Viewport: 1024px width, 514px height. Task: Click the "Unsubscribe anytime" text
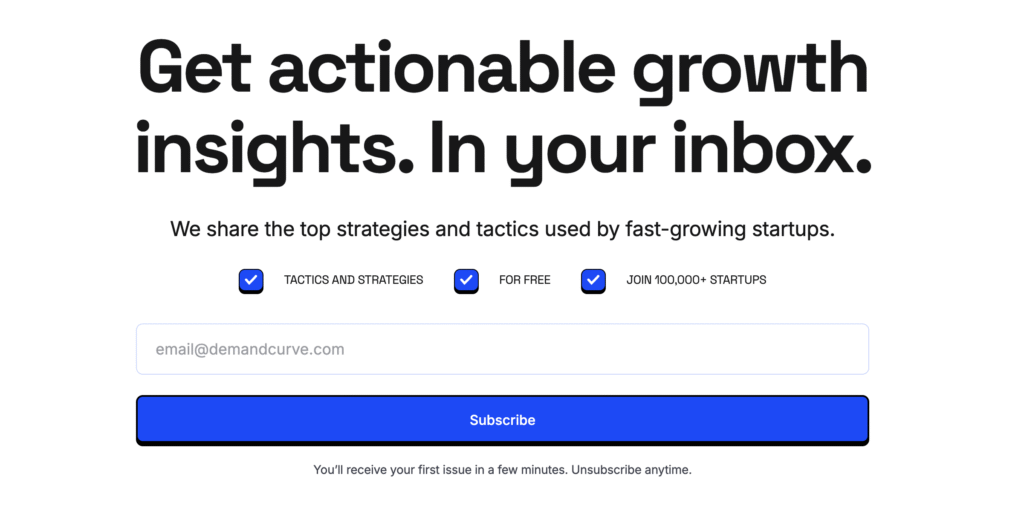coord(631,469)
